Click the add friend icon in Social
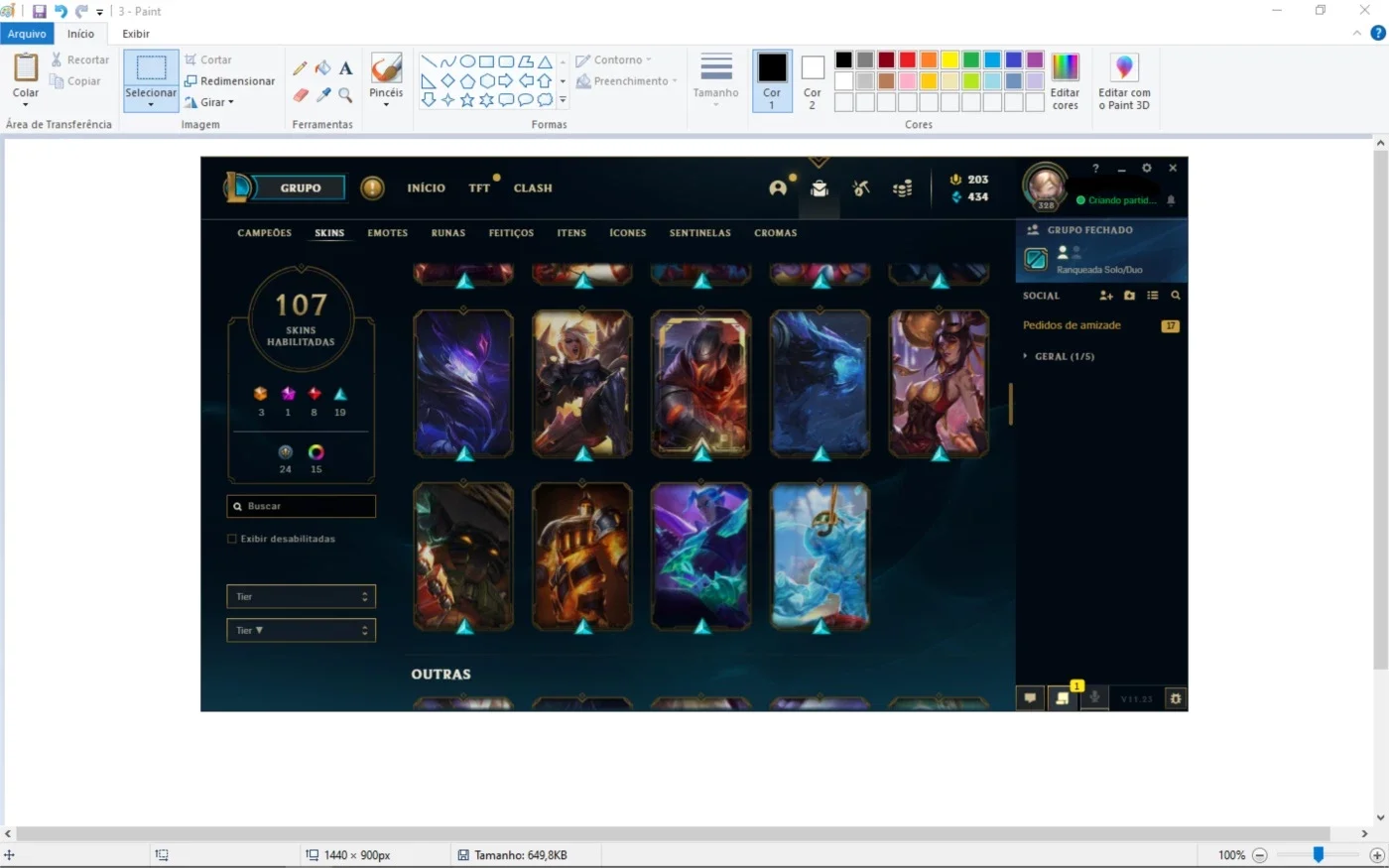The width and height of the screenshot is (1389, 868). tap(1106, 296)
